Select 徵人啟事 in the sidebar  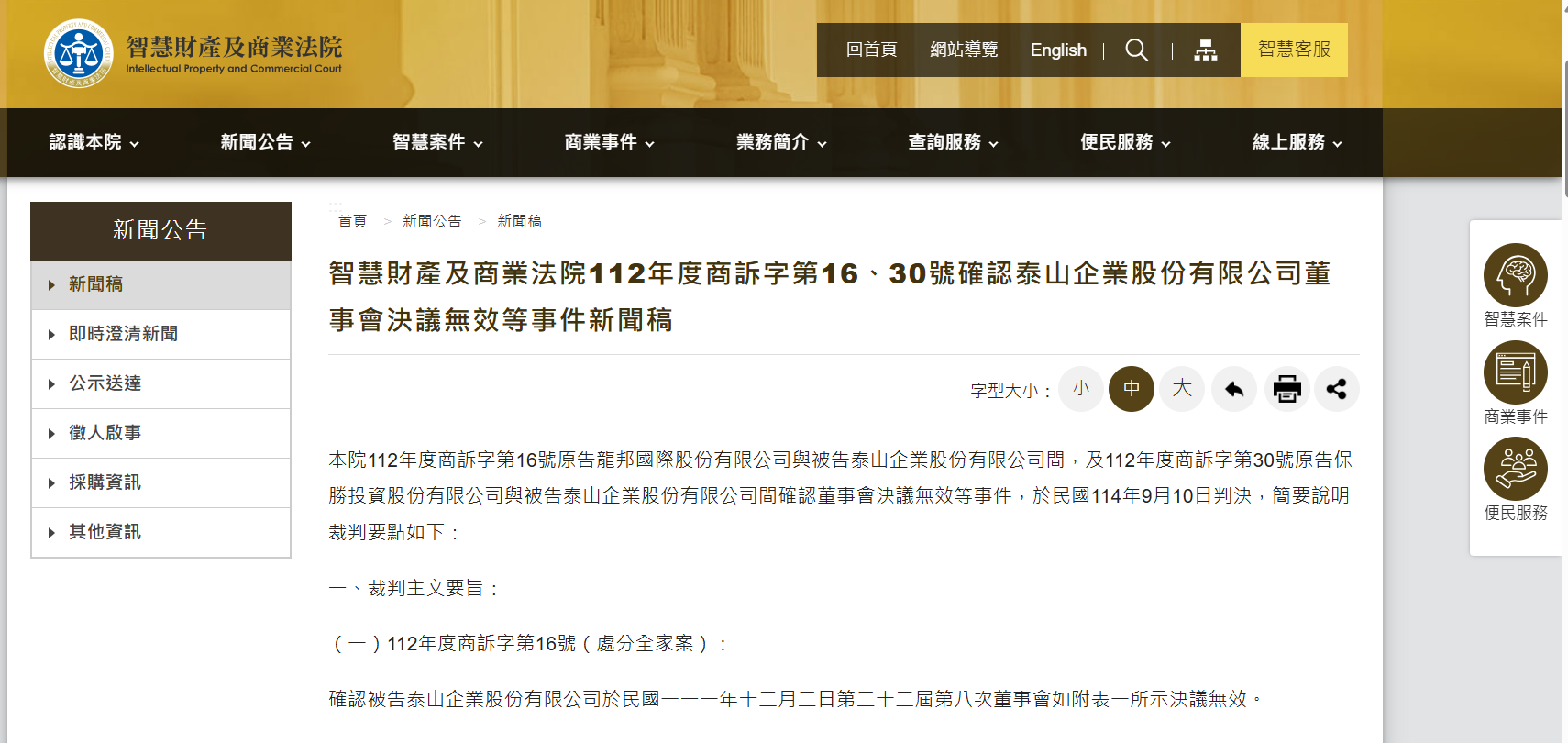pos(160,433)
